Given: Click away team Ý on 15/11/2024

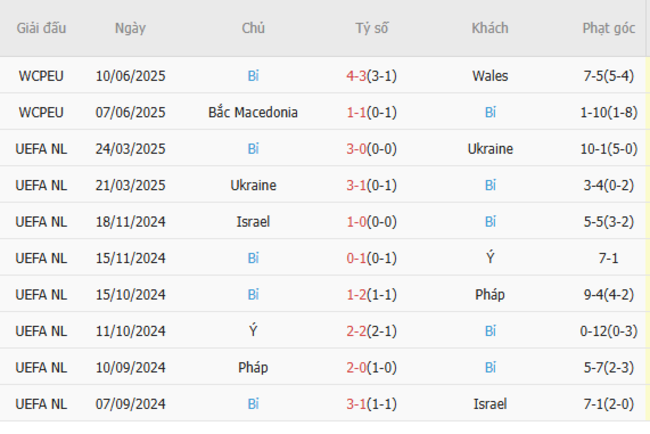Looking at the screenshot, I should tap(490, 258).
